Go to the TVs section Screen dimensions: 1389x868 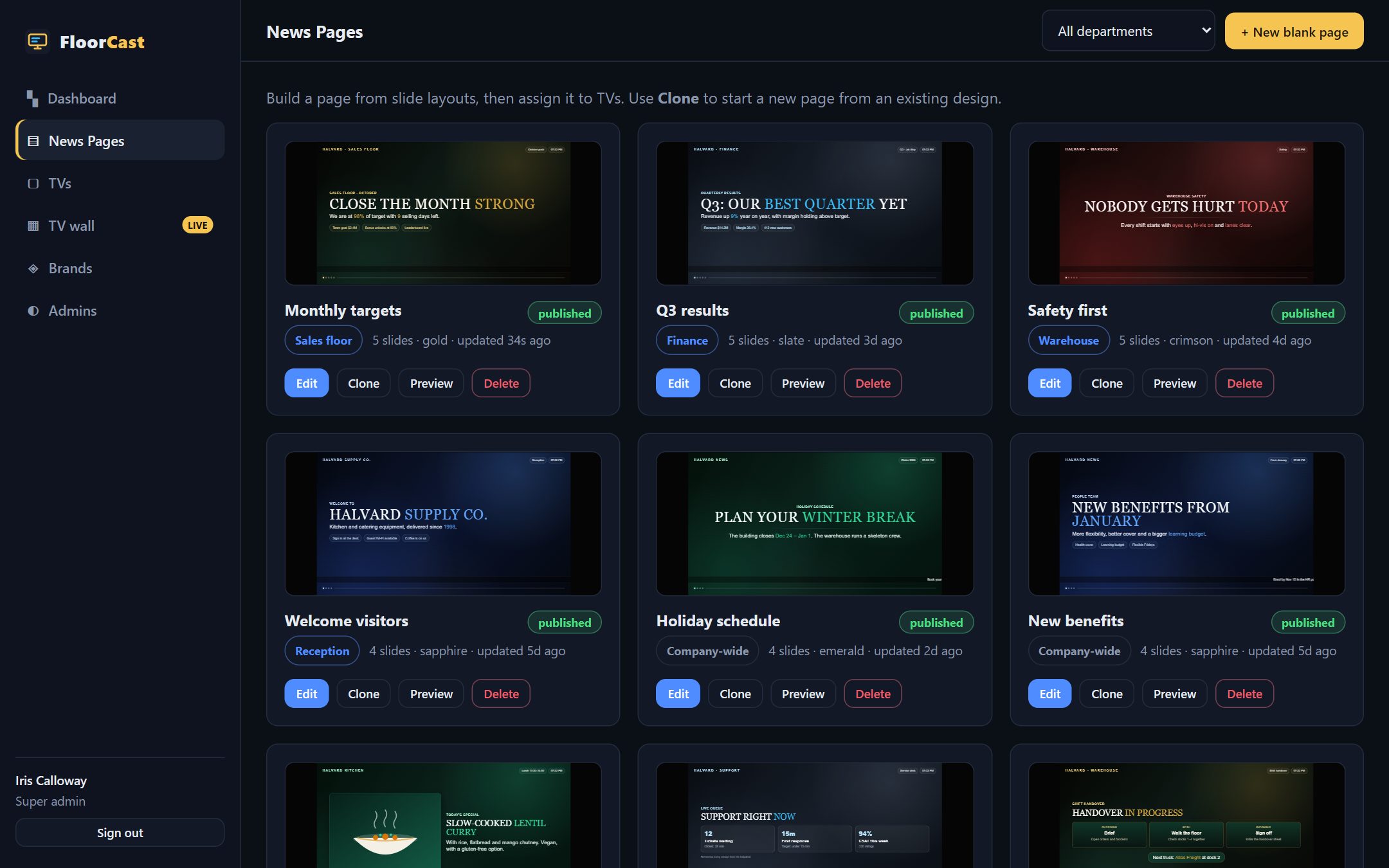pos(120,183)
